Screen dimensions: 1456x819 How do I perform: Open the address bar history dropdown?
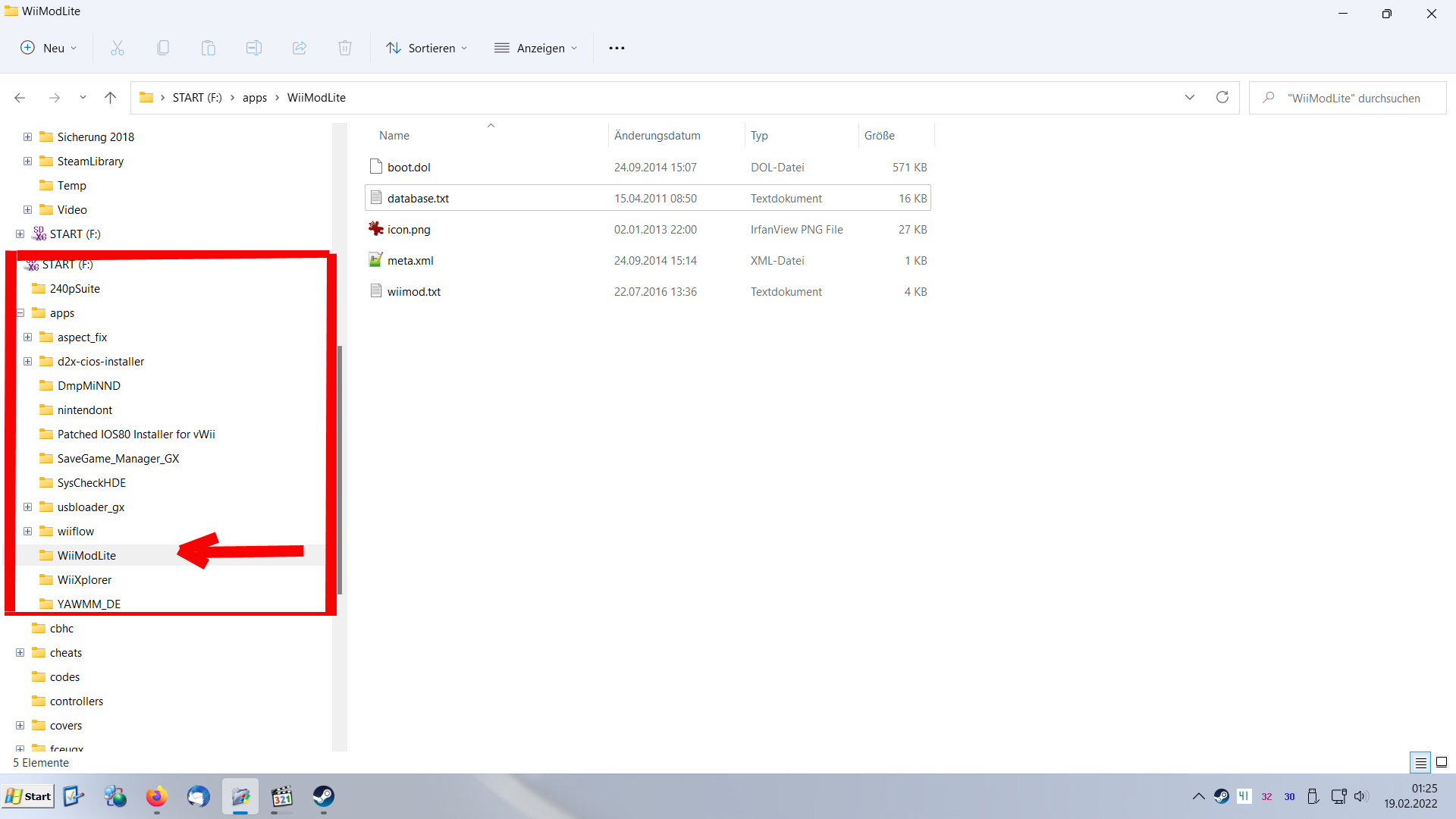pos(1190,97)
